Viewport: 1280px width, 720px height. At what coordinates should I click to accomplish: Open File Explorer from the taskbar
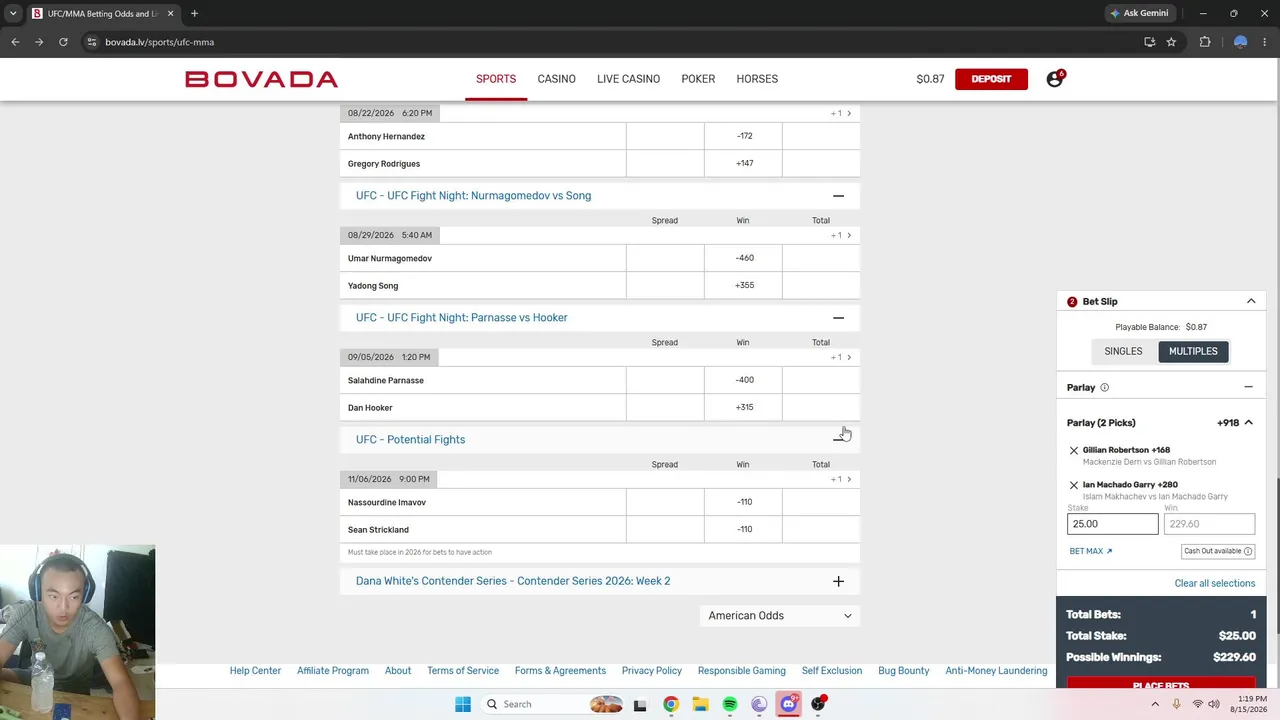pos(700,704)
